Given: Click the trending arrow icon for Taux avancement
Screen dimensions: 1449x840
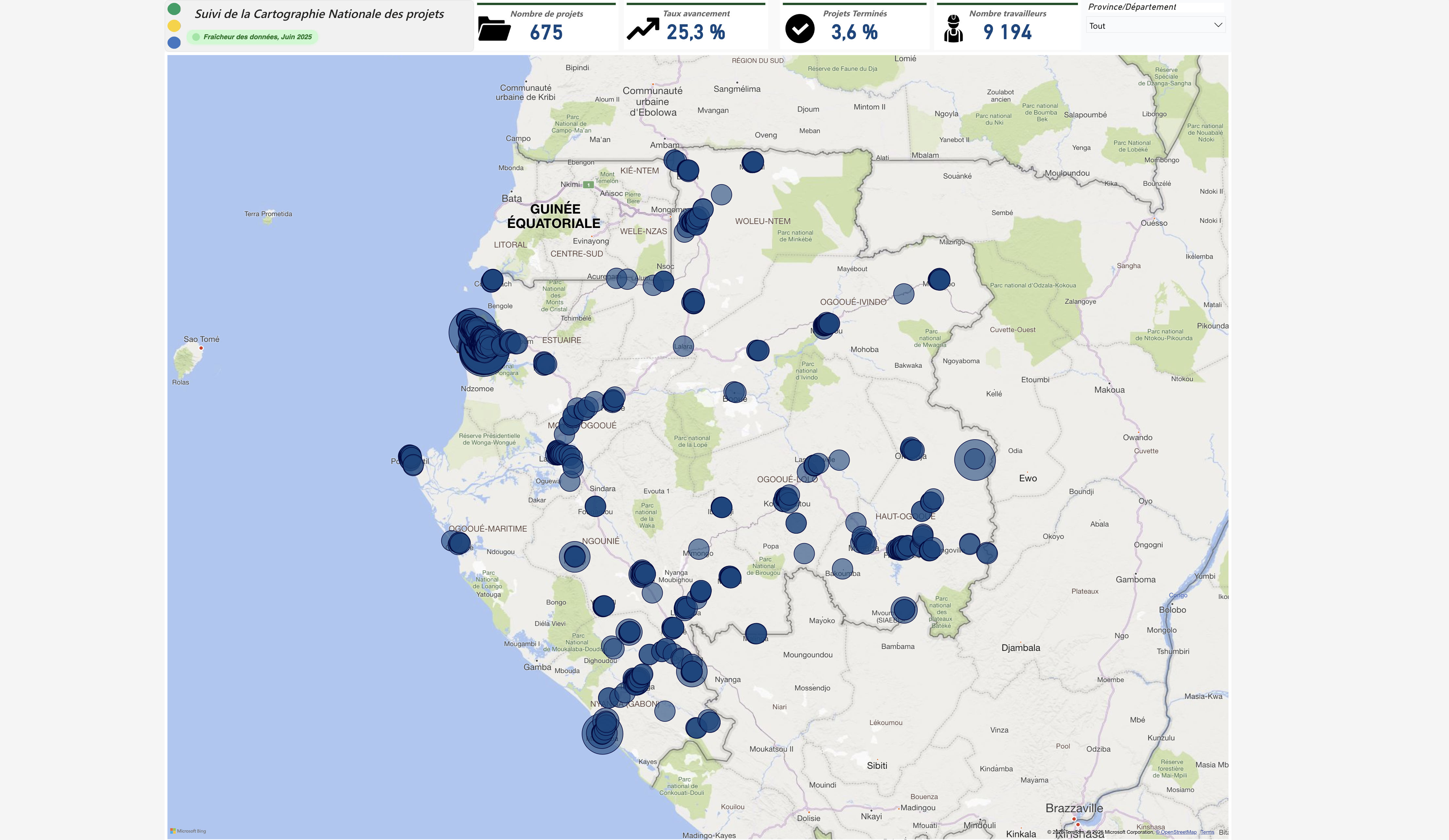Looking at the screenshot, I should point(643,29).
